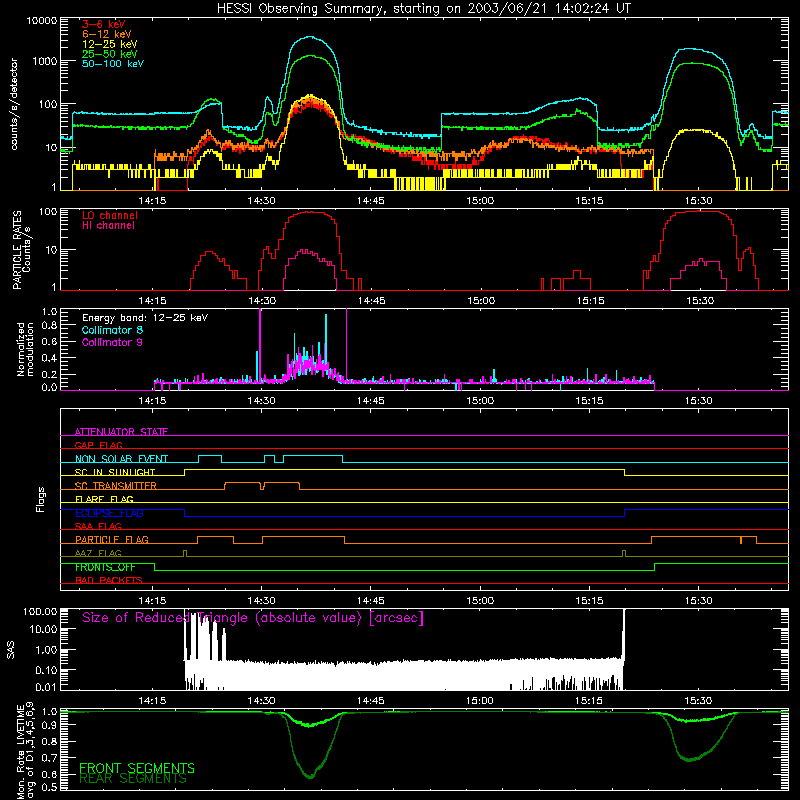Click the AAZ FLAG label
Viewport: 800px width, 800px height.
[98, 553]
